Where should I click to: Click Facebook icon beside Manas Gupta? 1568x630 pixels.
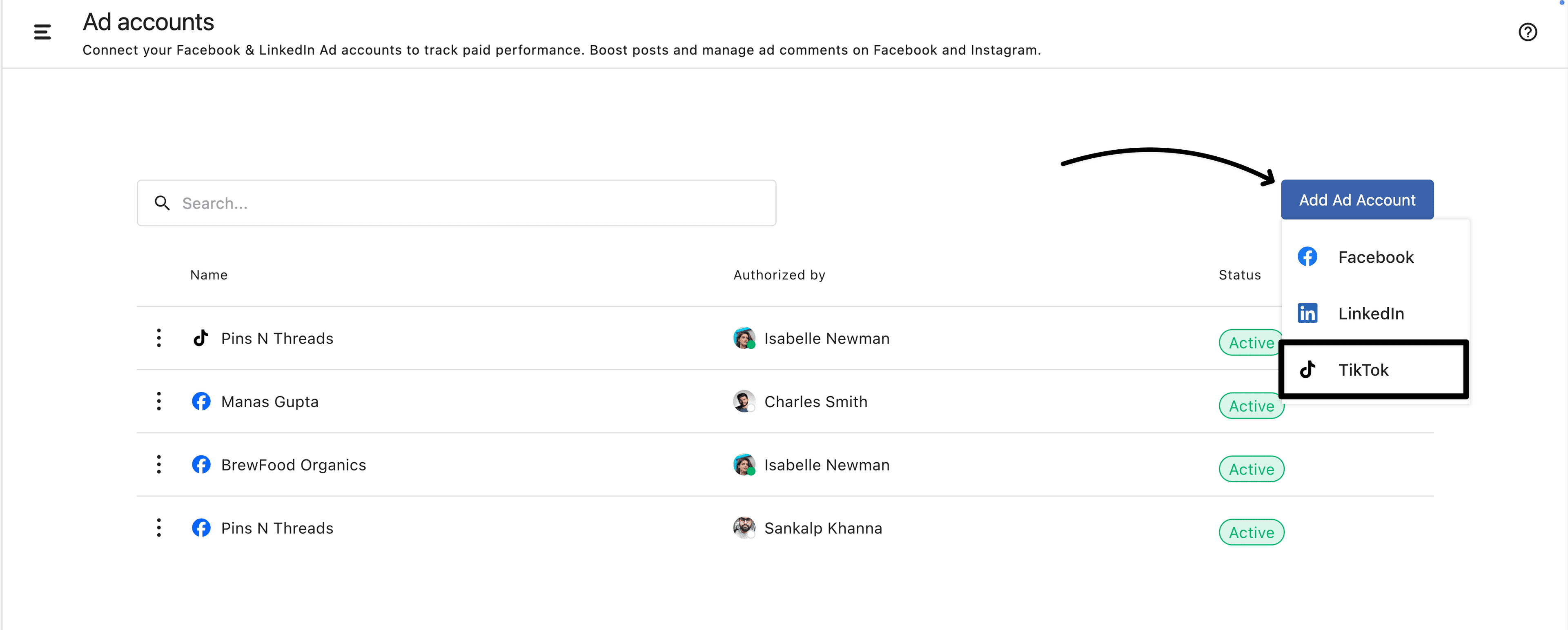201,402
